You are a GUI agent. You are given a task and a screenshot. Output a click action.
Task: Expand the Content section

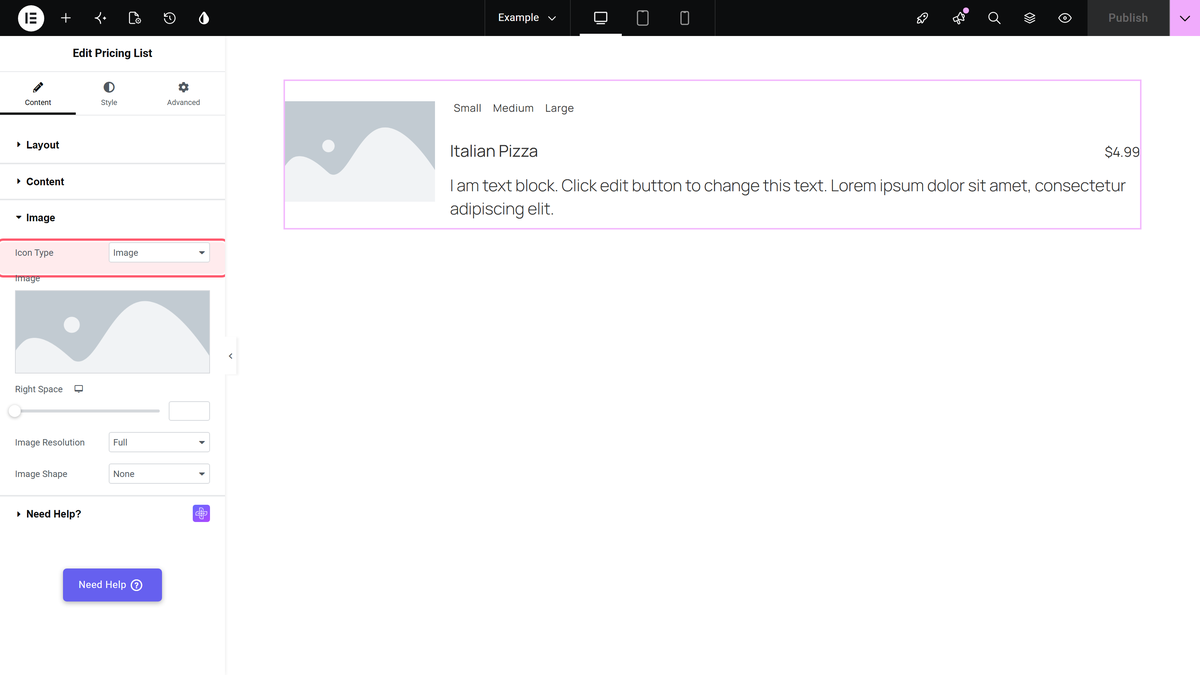coord(113,182)
